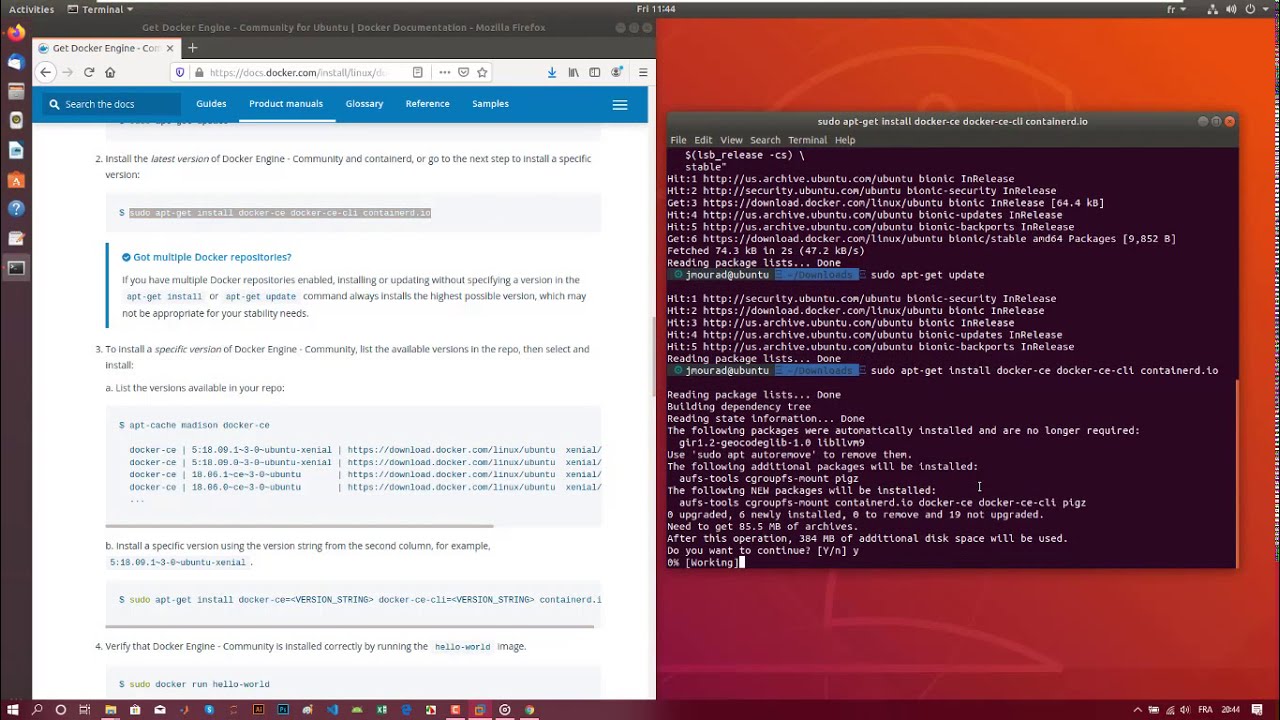Open the Guides section of Docker docs
This screenshot has width=1280, height=720.
click(x=211, y=104)
